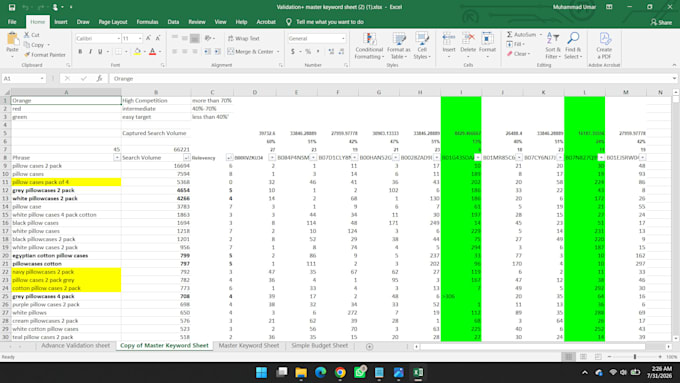Open the font size dropdown
The width and height of the screenshot is (680, 383).
(140, 39)
